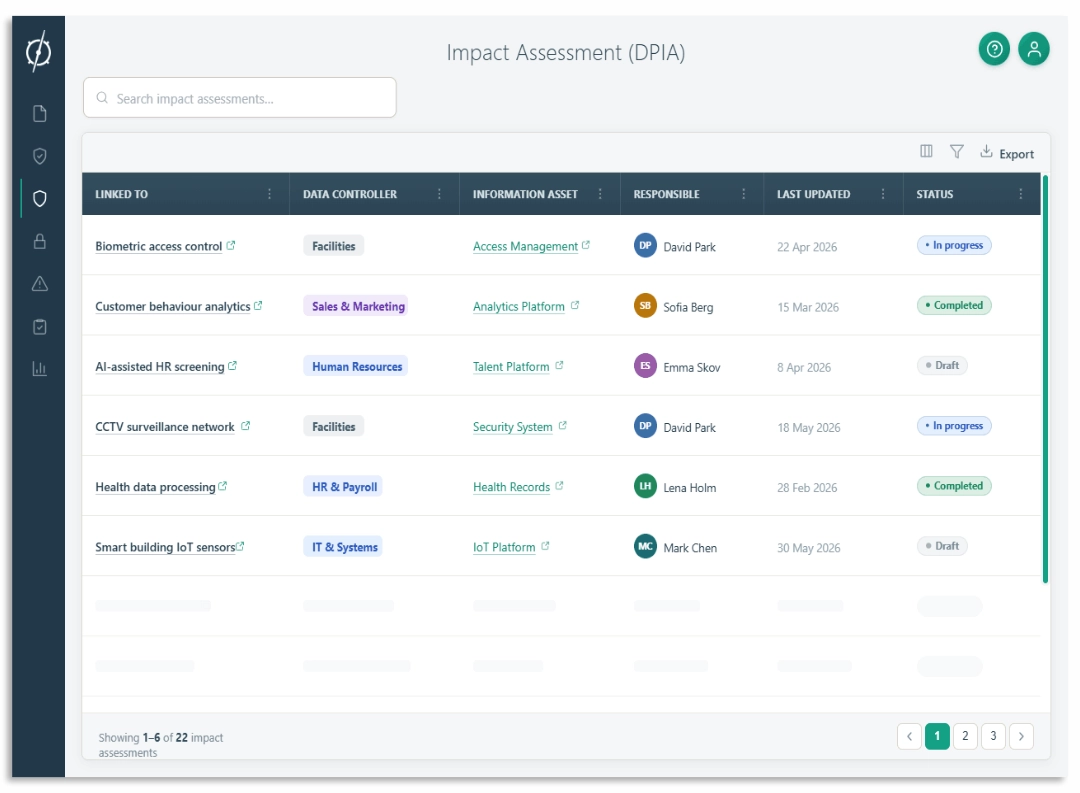Sort by the Data Controller column header

pyautogui.click(x=350, y=194)
